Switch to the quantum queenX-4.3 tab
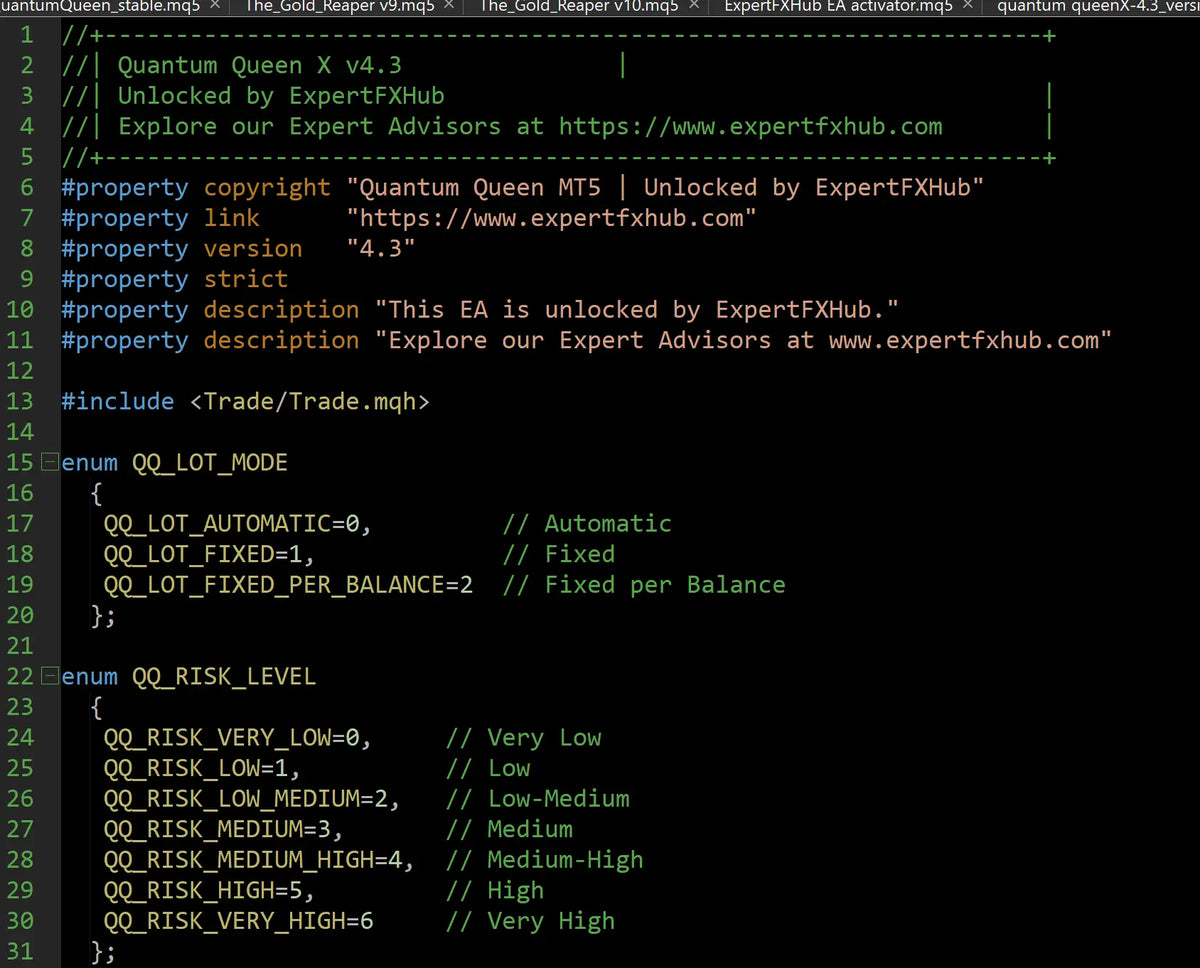This screenshot has width=1200, height=968. coord(1098,6)
